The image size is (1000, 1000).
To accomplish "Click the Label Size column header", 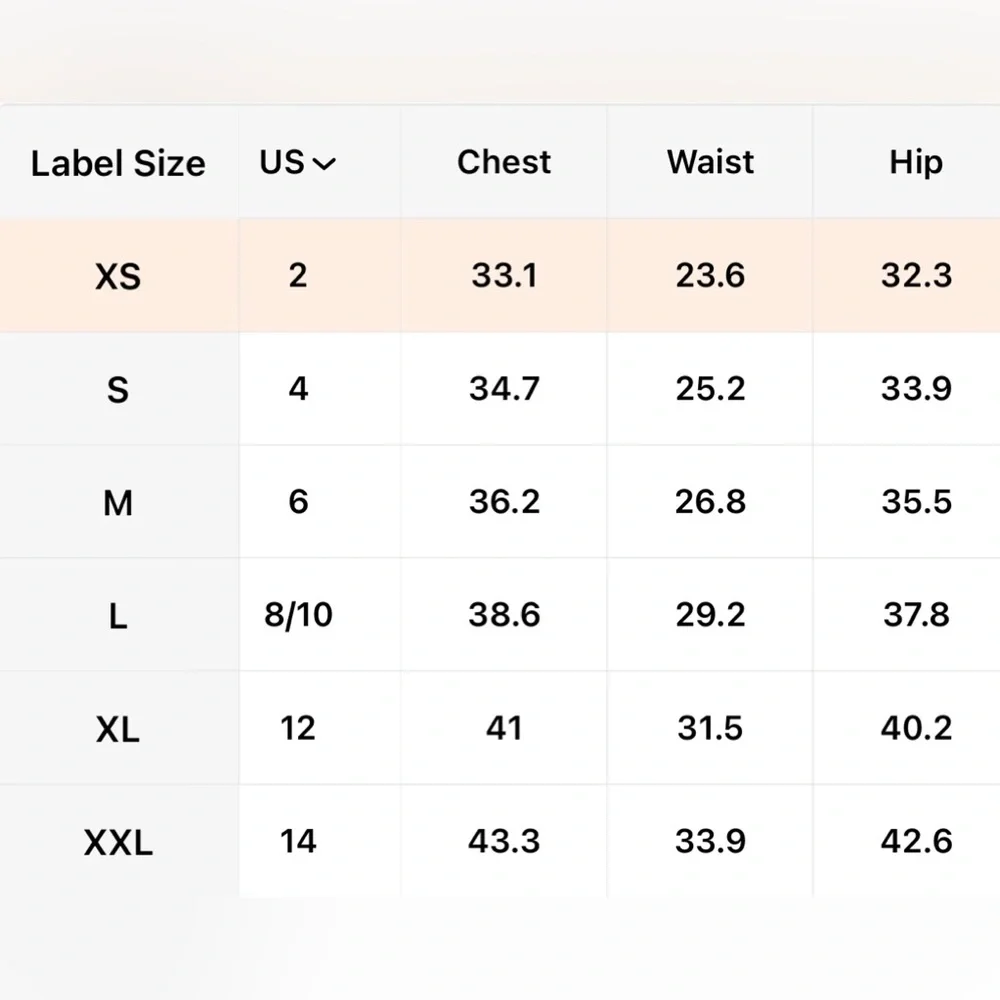I will click(118, 163).
